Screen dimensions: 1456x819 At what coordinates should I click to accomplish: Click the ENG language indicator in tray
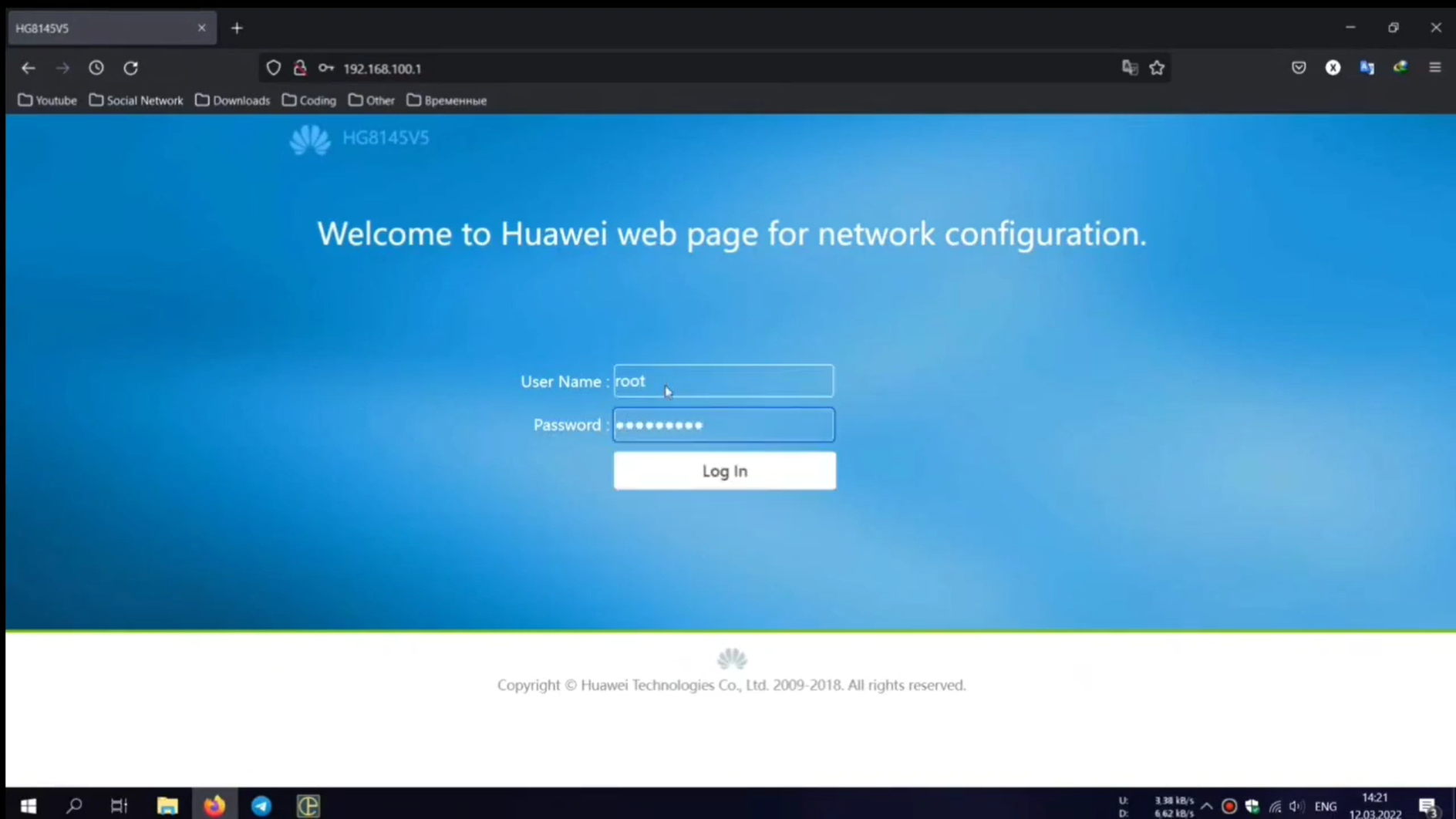coord(1326,806)
